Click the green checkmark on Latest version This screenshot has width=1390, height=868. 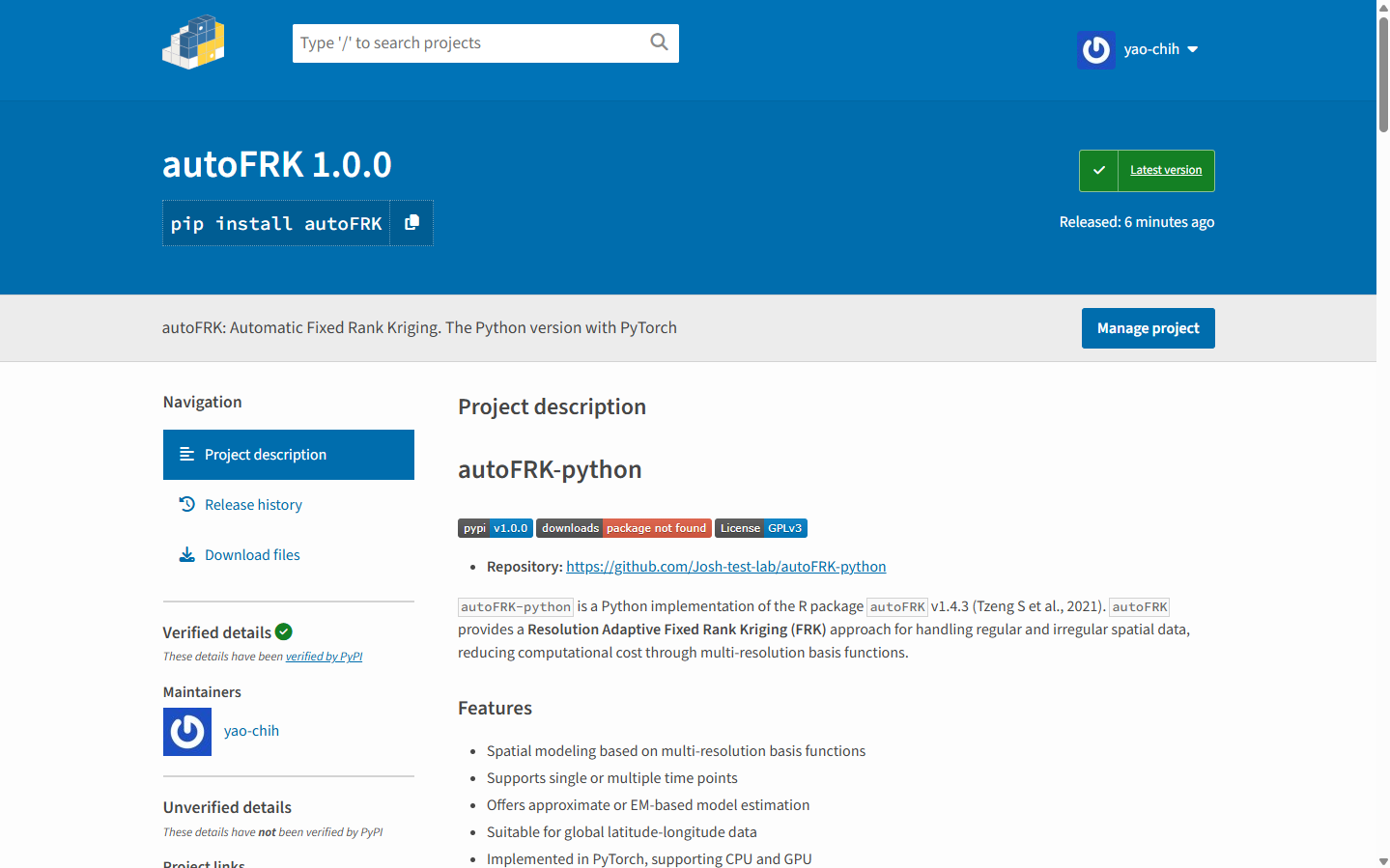pyautogui.click(x=1098, y=171)
